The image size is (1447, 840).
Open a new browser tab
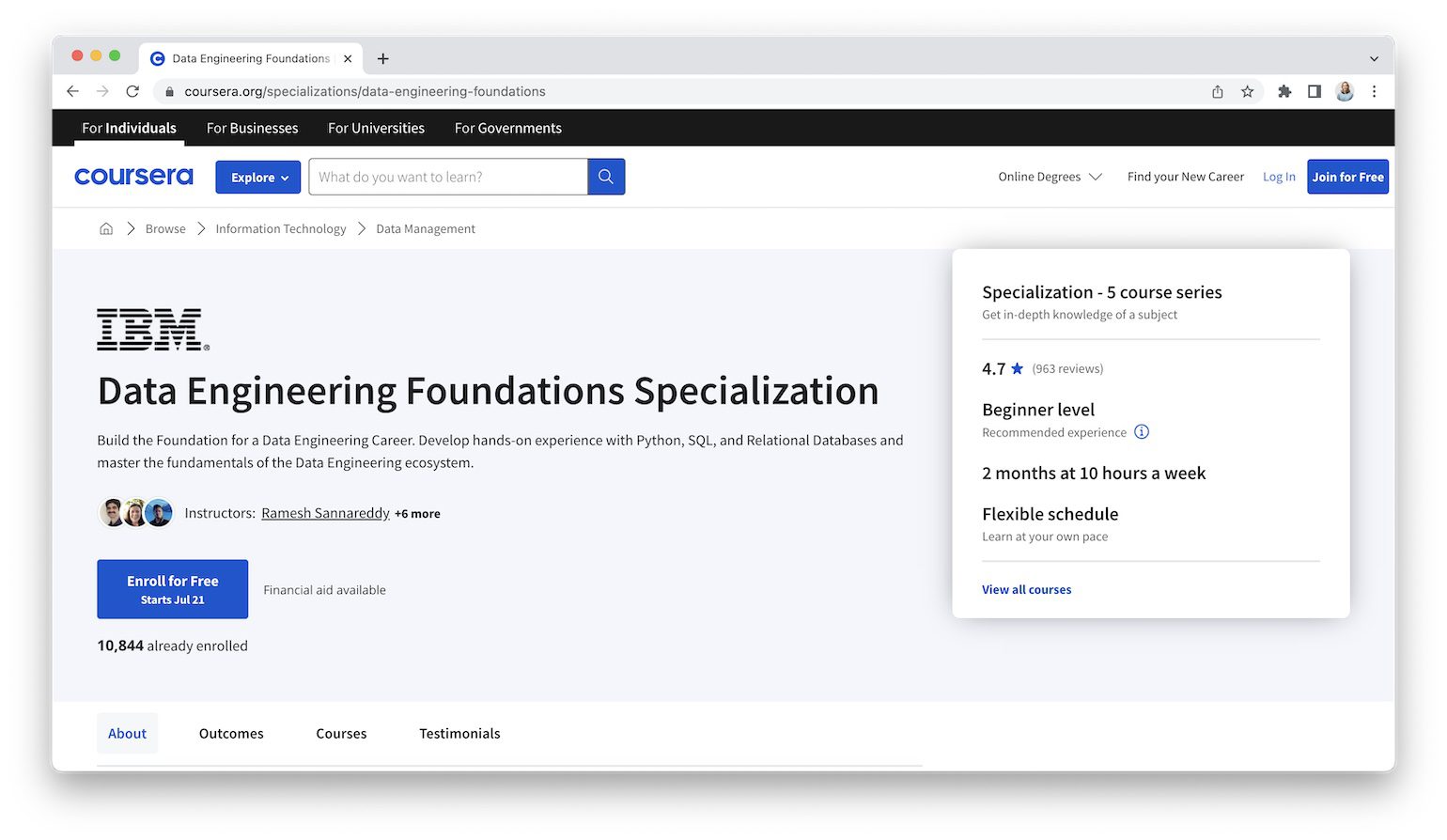383,58
